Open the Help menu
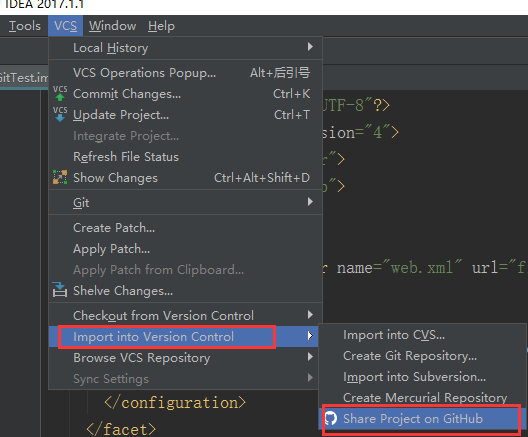This screenshot has width=528, height=437. [x=161, y=26]
